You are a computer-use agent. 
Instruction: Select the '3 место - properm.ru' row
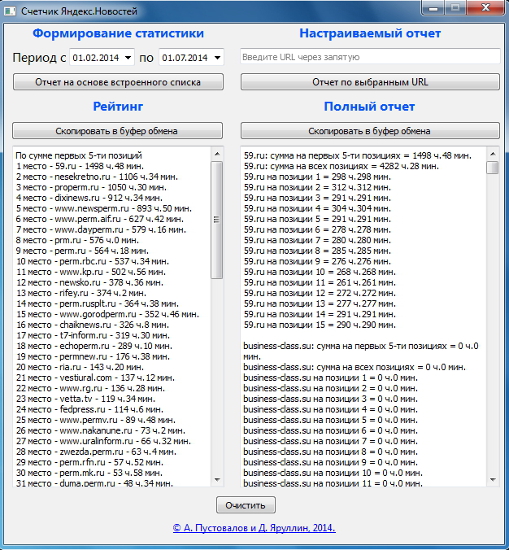(91, 187)
